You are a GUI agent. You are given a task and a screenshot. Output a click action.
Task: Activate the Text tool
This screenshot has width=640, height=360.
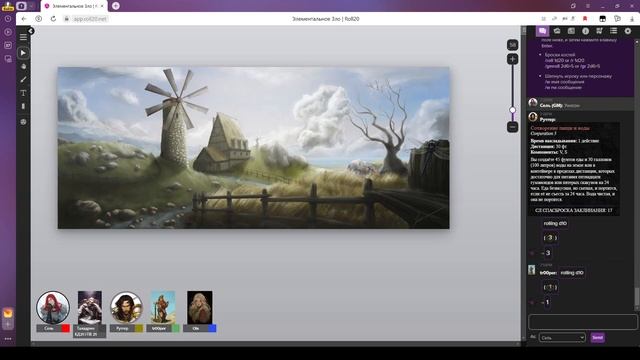click(23, 93)
